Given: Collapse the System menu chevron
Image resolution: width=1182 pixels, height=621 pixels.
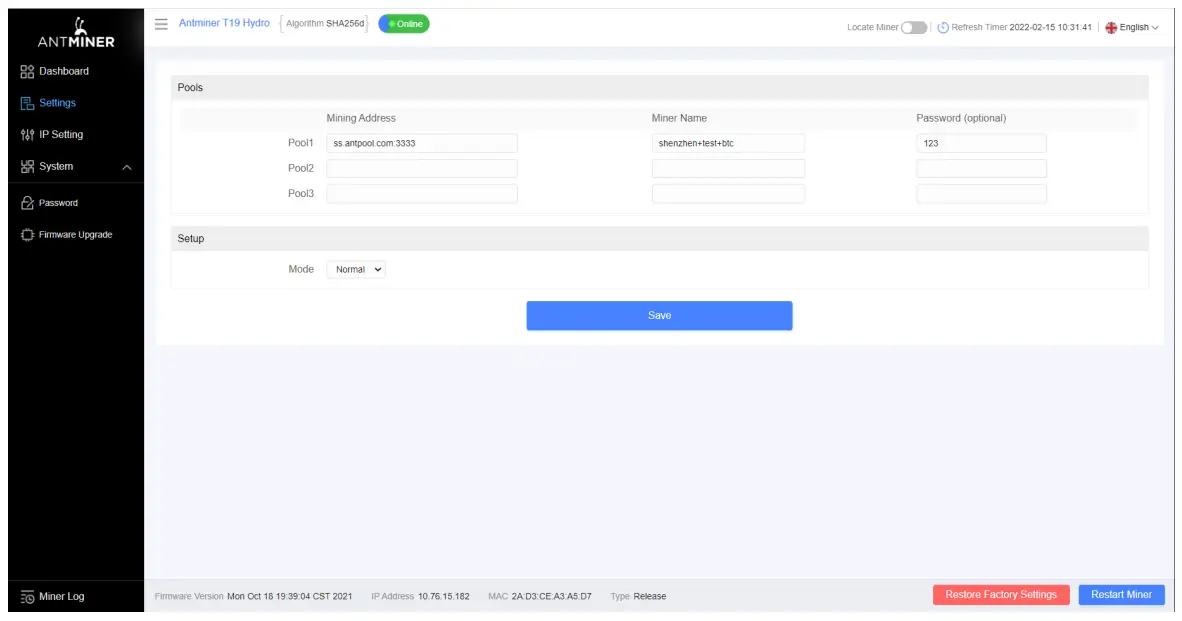Looking at the screenshot, I should pos(127,167).
